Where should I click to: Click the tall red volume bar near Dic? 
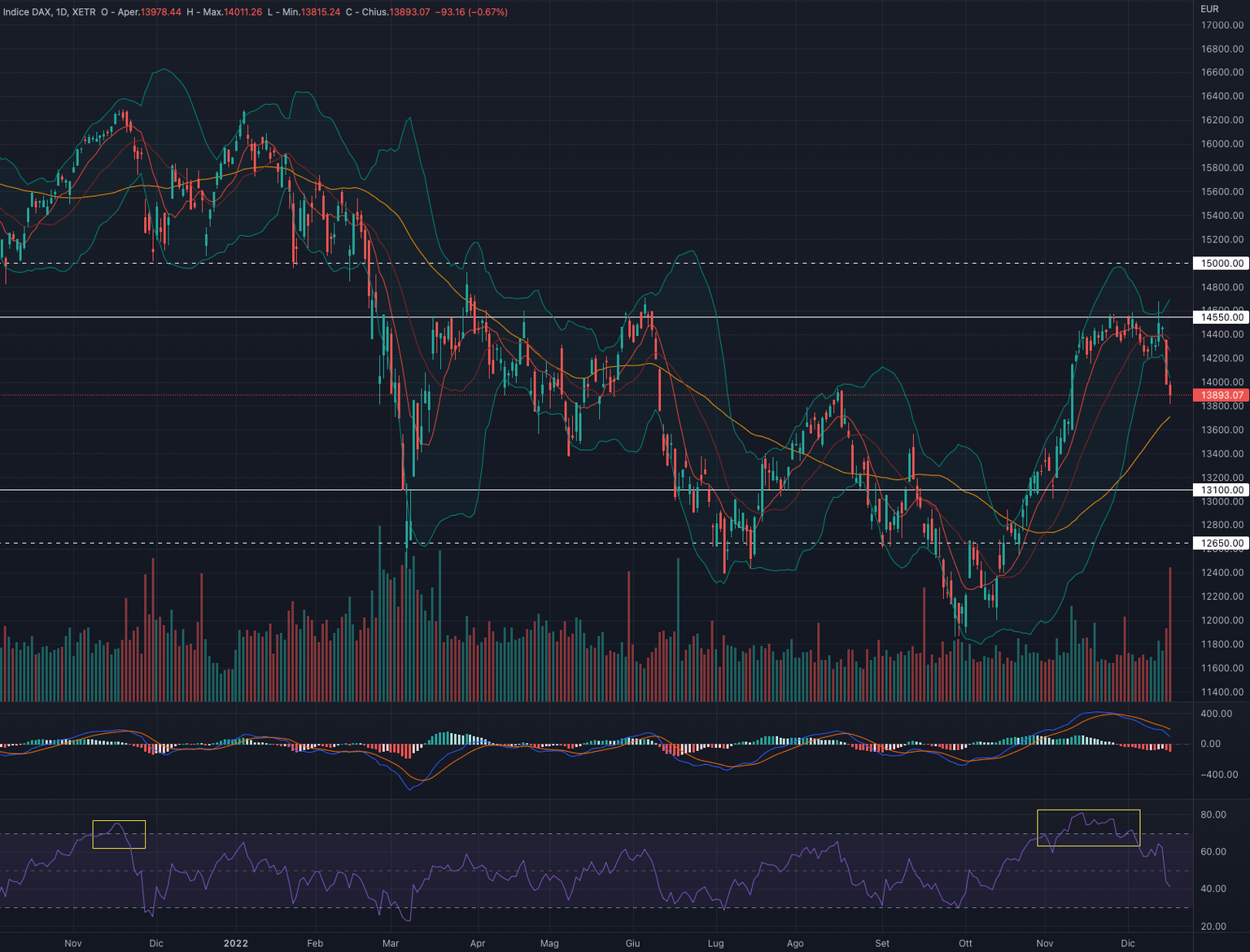coord(1169,635)
